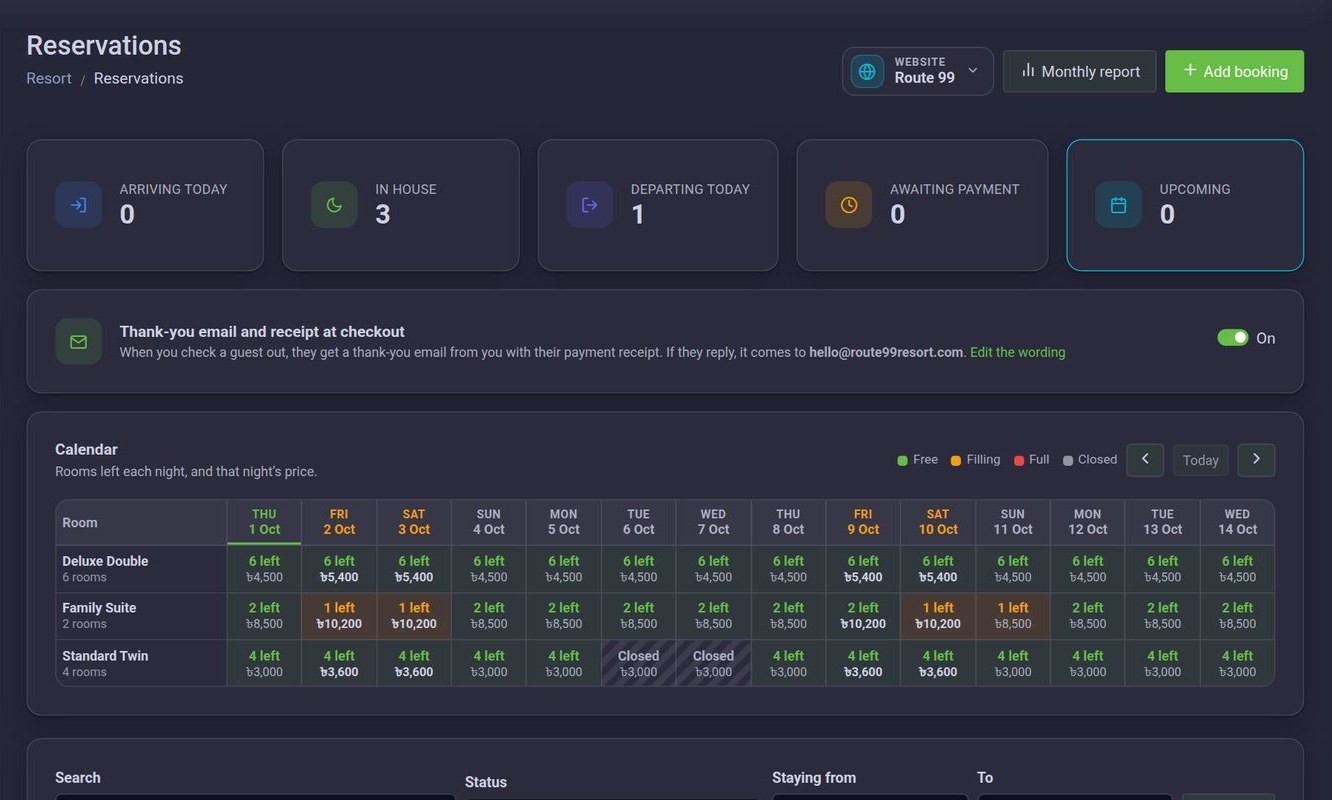The image size is (1332, 800).
Task: Click the Awaiting Payment clock icon
Action: click(x=849, y=205)
